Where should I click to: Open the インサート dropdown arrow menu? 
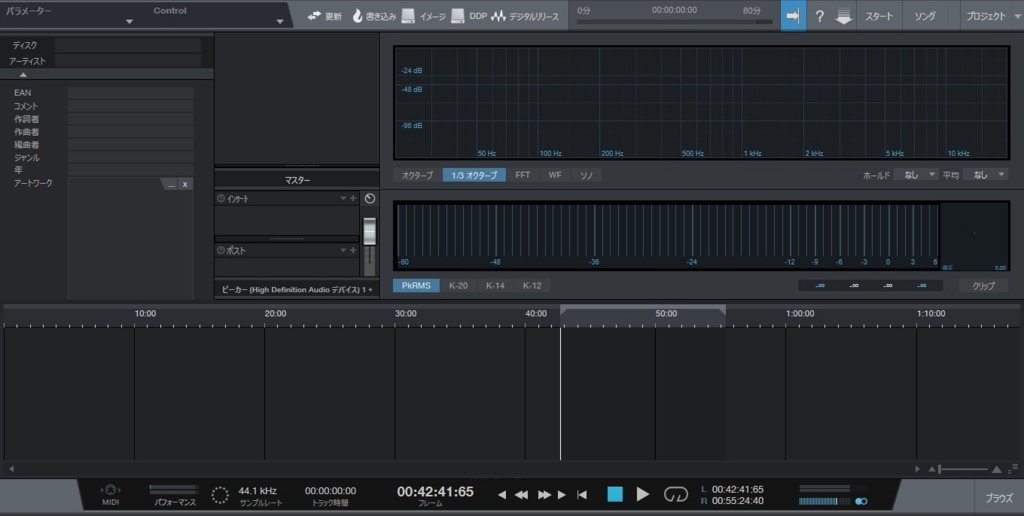coord(343,198)
